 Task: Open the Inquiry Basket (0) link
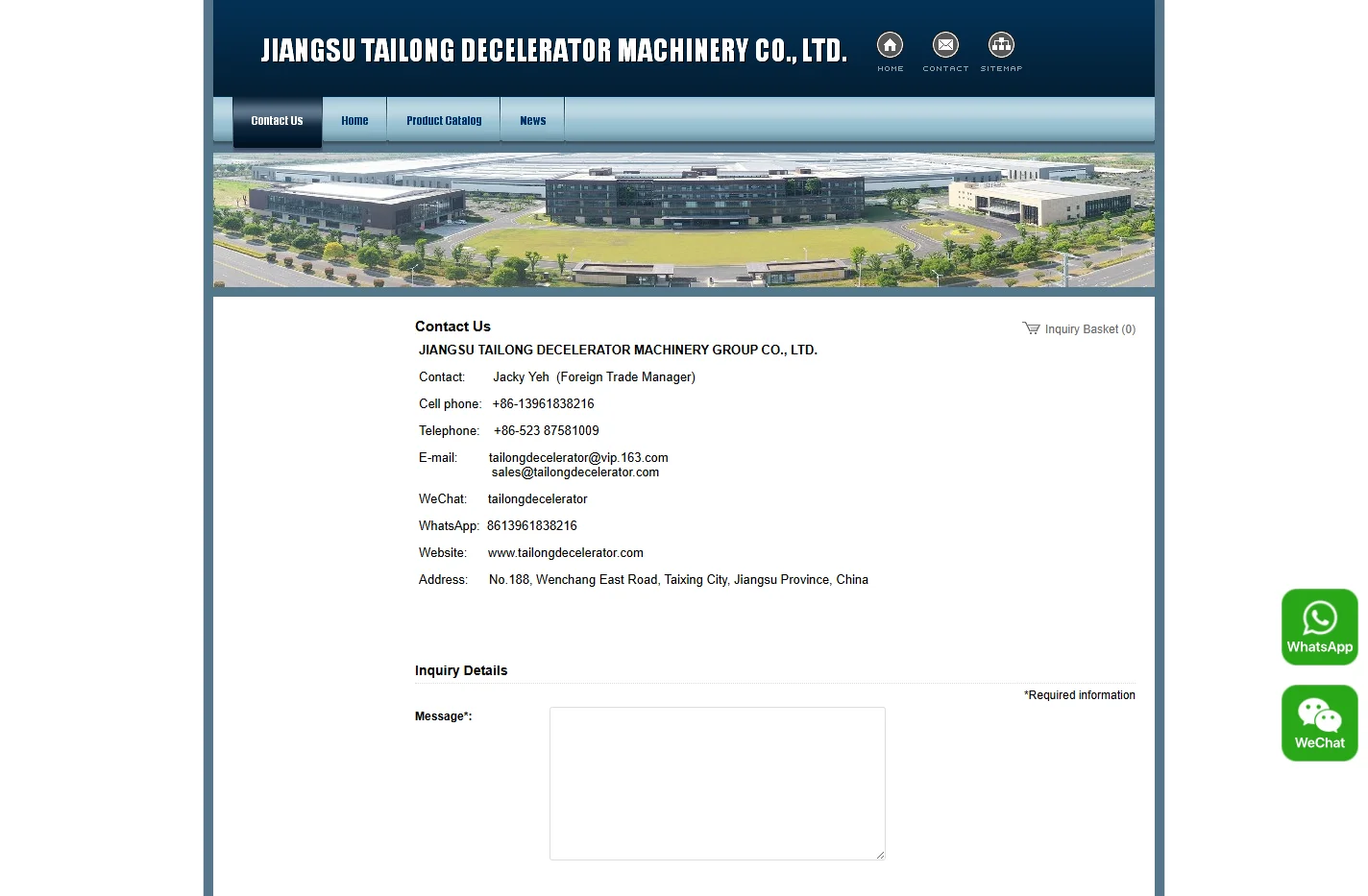tap(1089, 329)
